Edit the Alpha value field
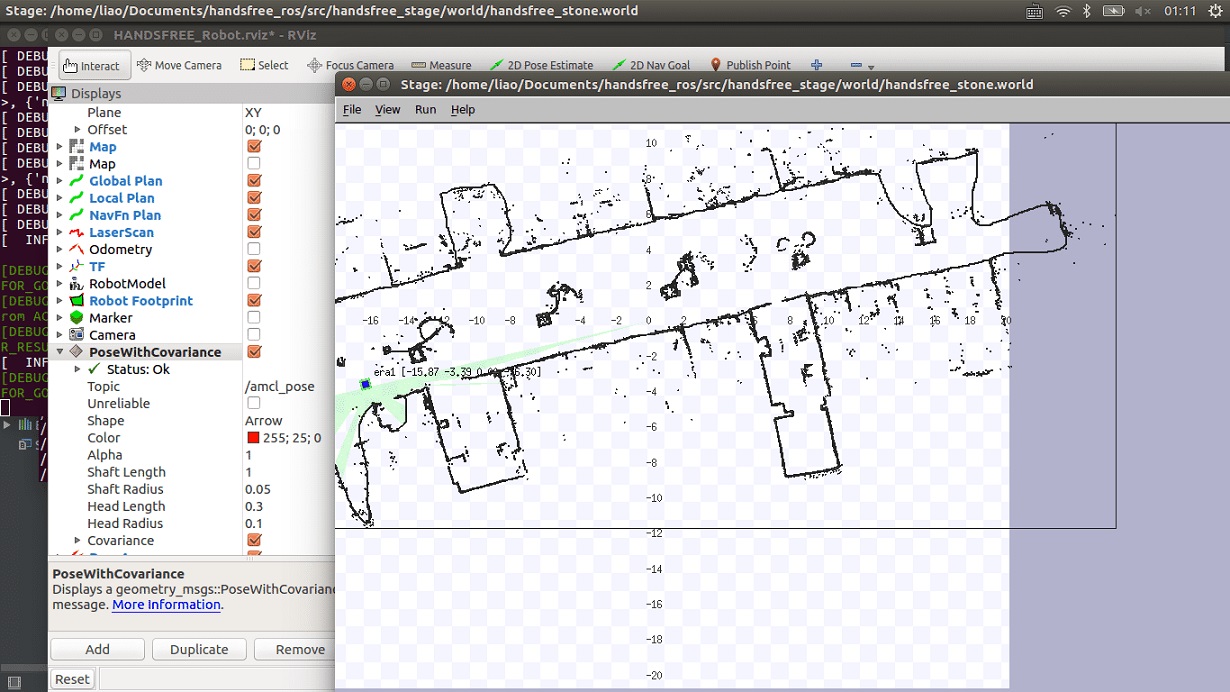Screen dimensions: 1230x692 288,455
